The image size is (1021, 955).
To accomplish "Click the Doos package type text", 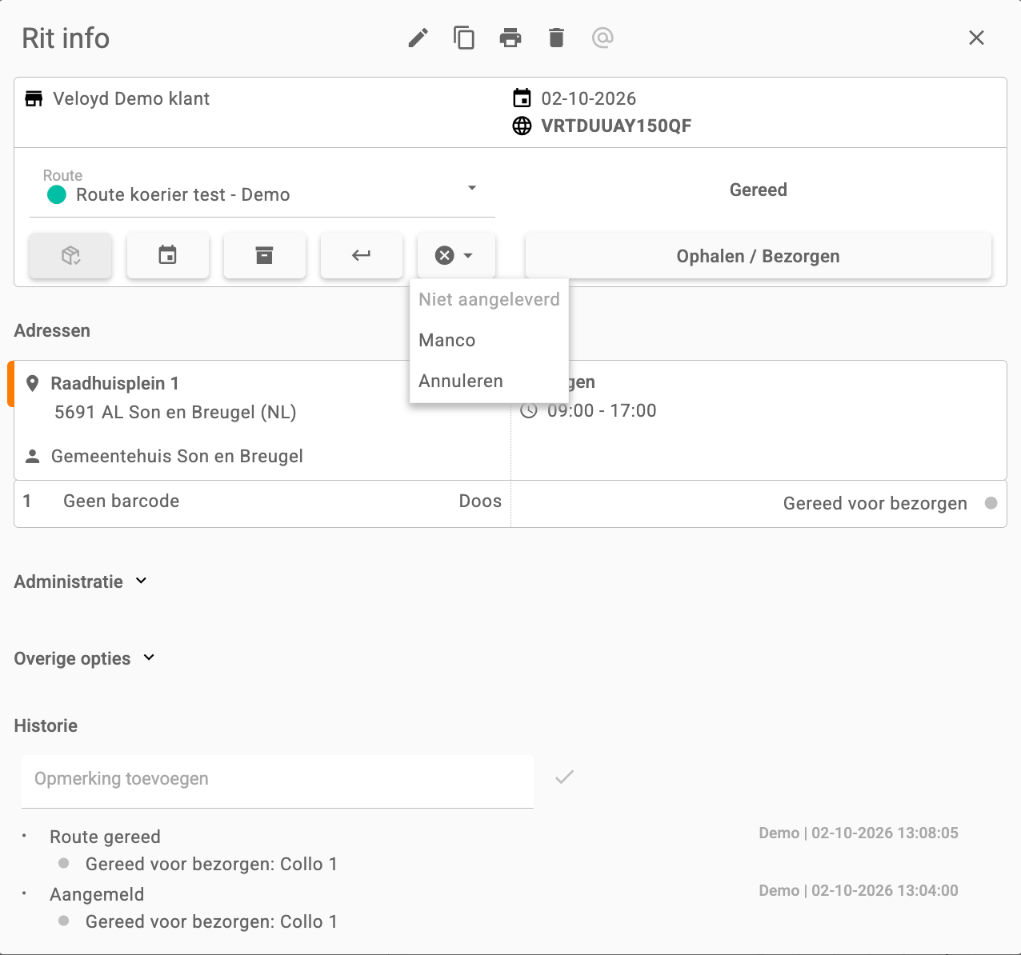I will click(x=480, y=501).
